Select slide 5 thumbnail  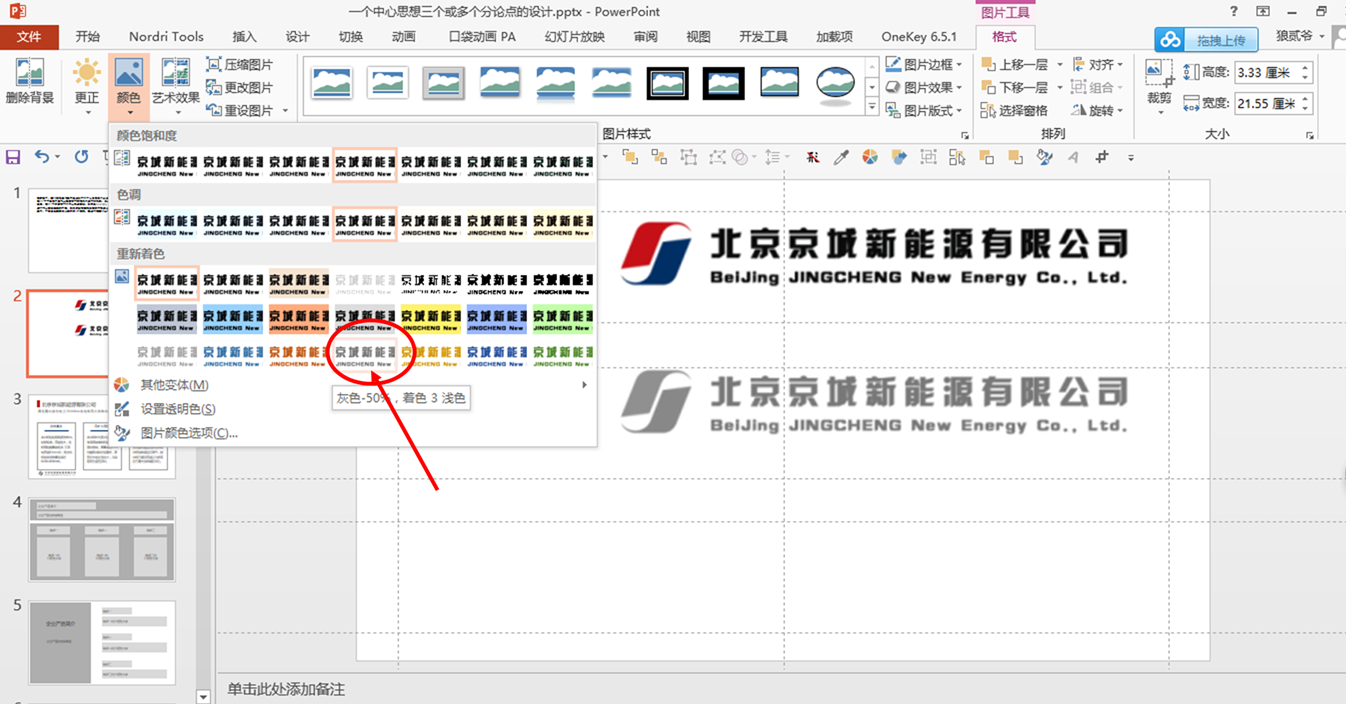pos(101,643)
